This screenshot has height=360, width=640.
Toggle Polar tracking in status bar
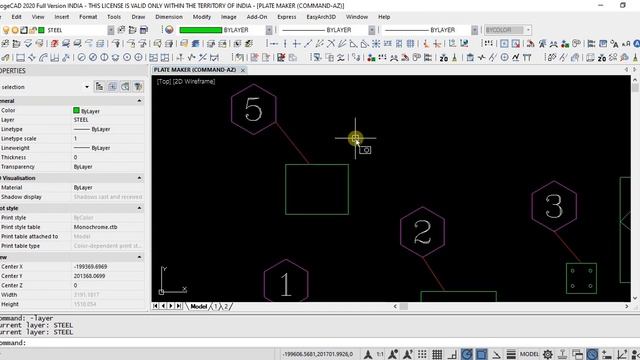click(467, 354)
